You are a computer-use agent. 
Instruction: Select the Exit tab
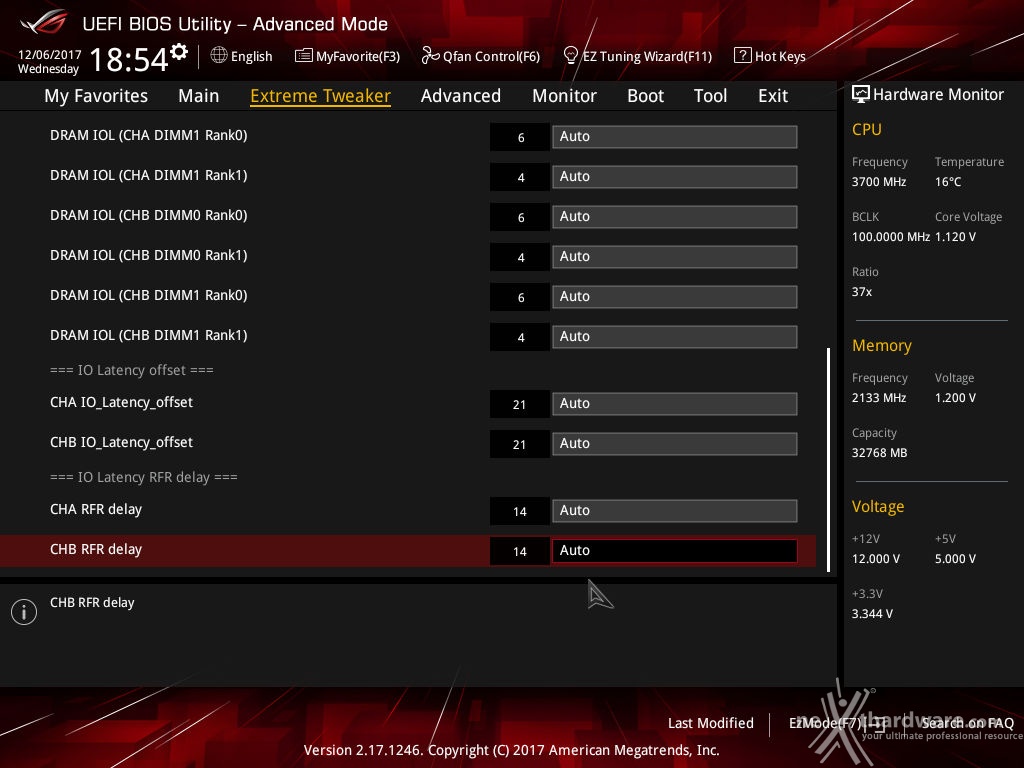point(773,96)
